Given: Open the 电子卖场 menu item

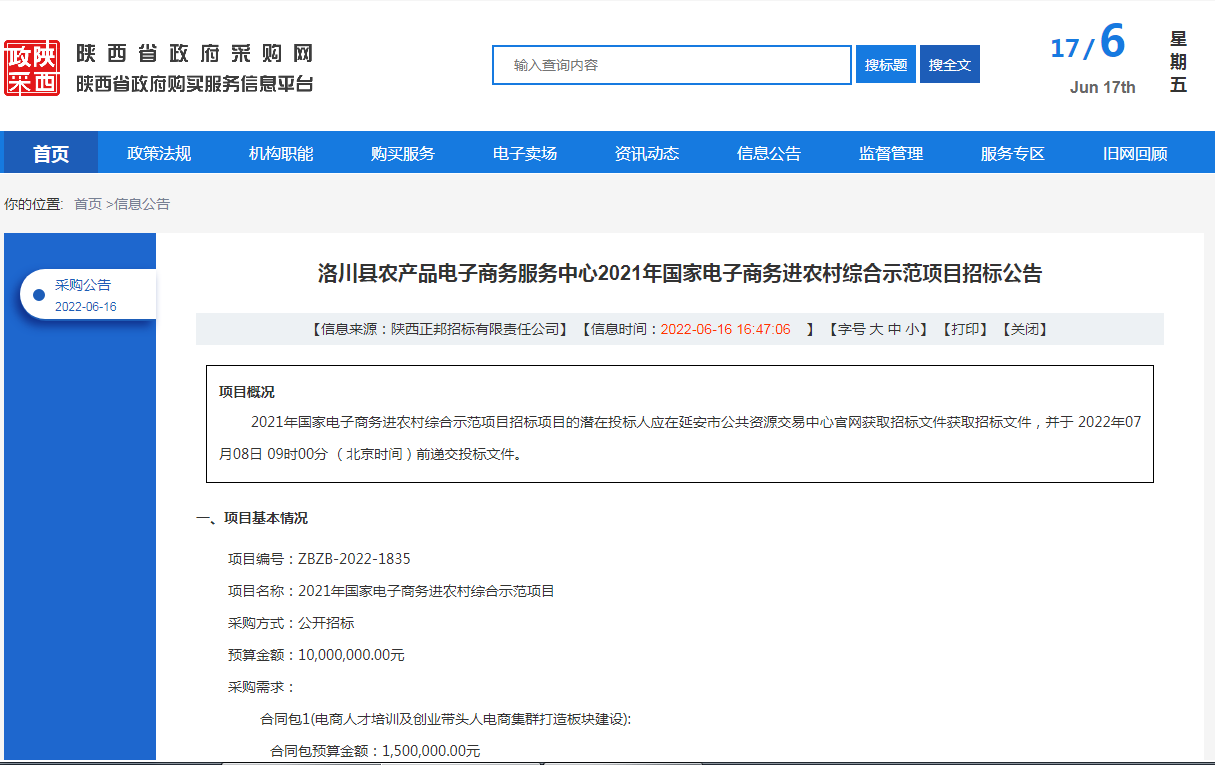Looking at the screenshot, I should (525, 153).
